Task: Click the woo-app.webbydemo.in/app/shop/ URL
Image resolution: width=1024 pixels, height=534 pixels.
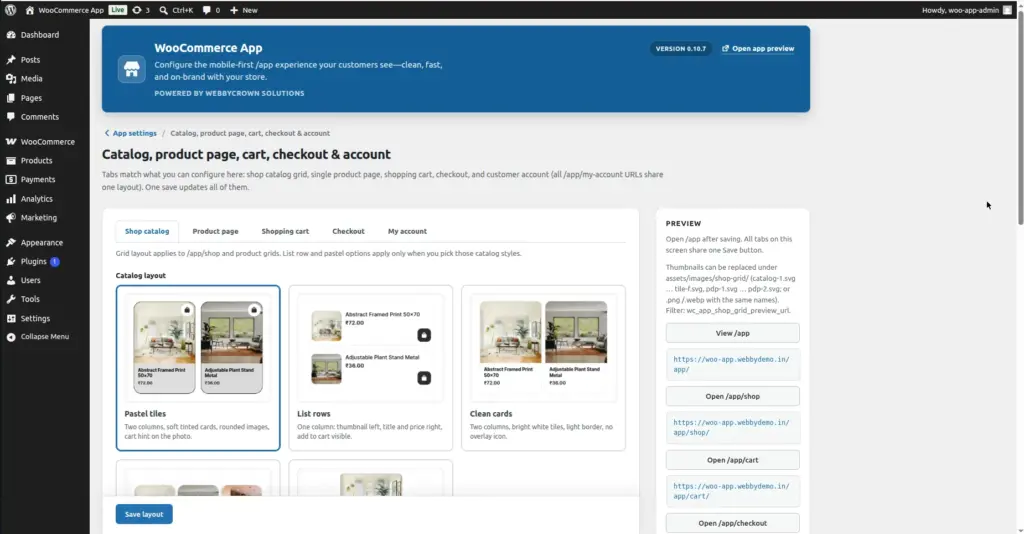Action: pos(731,428)
